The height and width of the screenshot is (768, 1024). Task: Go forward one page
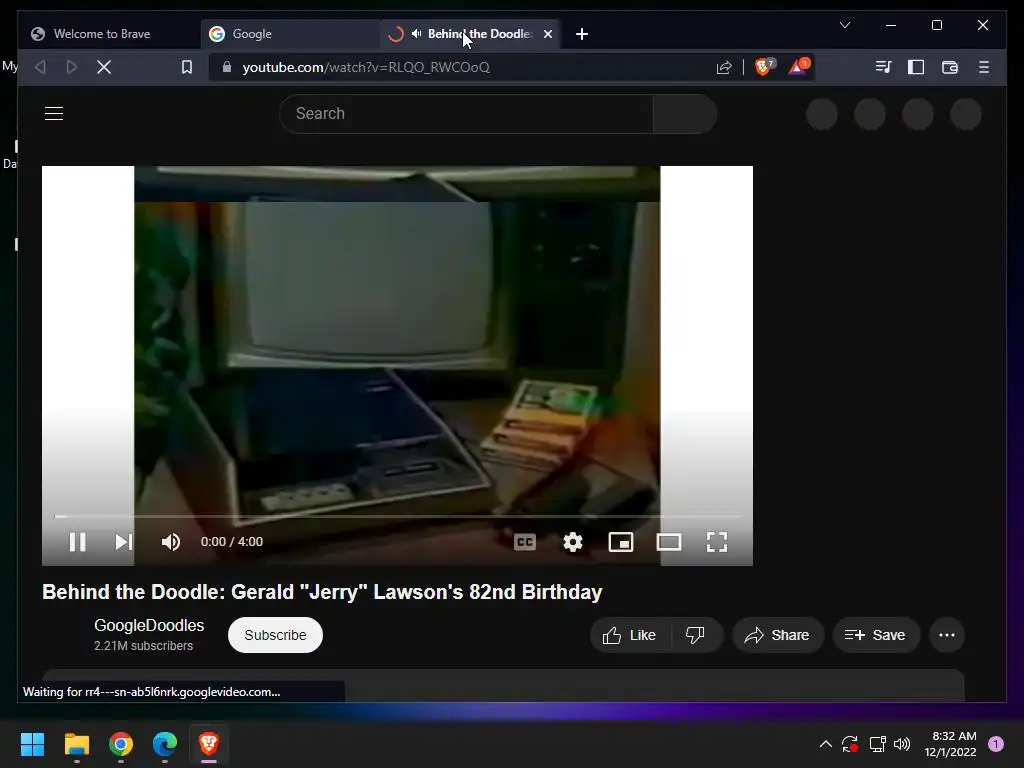click(x=72, y=67)
